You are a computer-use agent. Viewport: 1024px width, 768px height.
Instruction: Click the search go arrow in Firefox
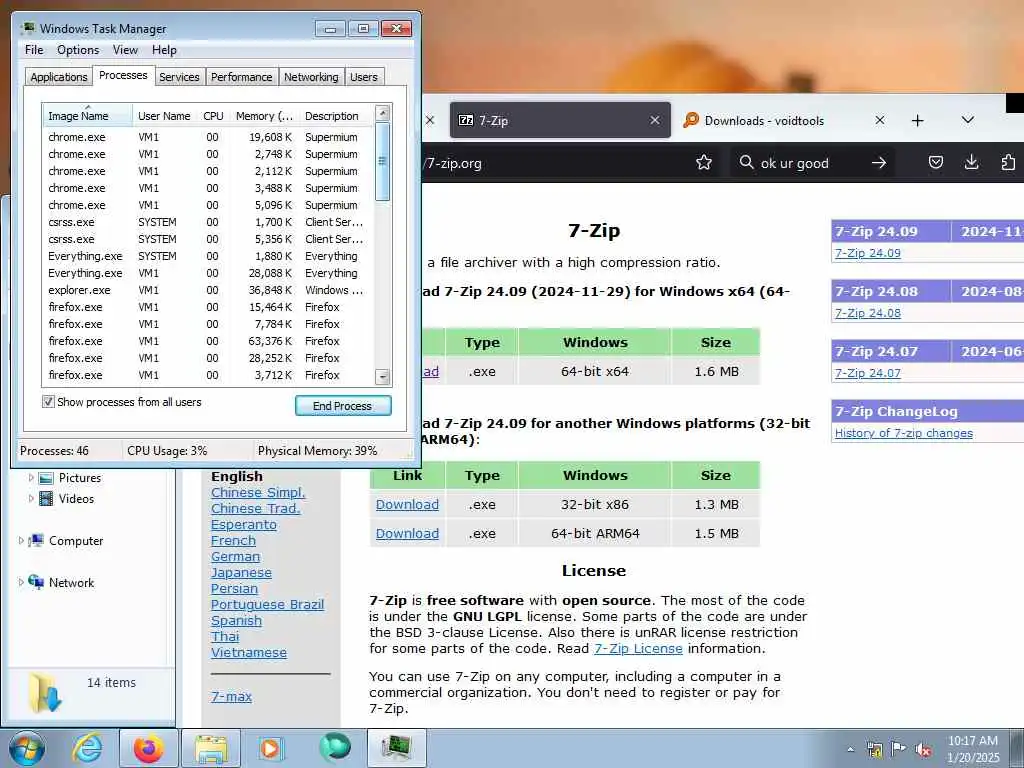[x=879, y=163]
